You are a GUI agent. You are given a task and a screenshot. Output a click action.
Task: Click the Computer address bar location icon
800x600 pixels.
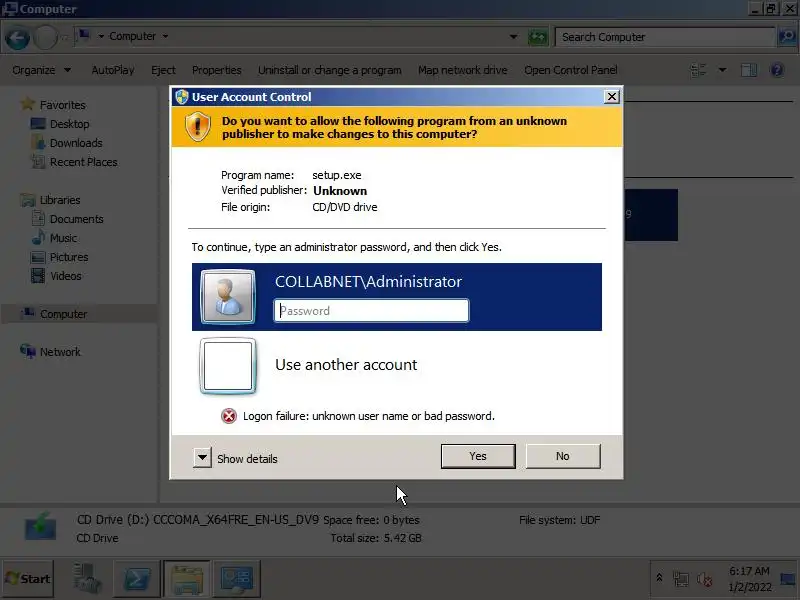(x=84, y=36)
